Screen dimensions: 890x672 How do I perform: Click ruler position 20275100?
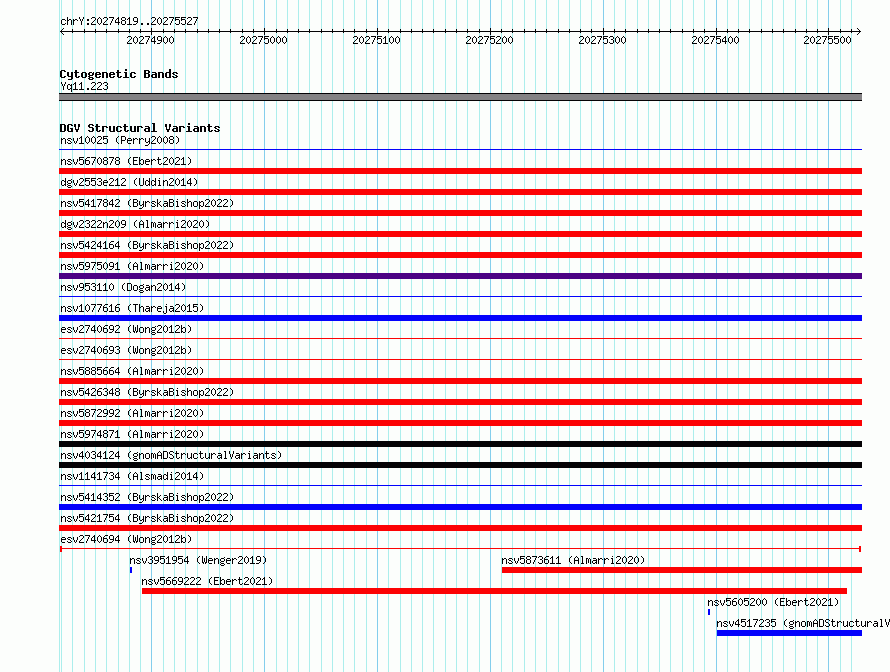click(376, 40)
